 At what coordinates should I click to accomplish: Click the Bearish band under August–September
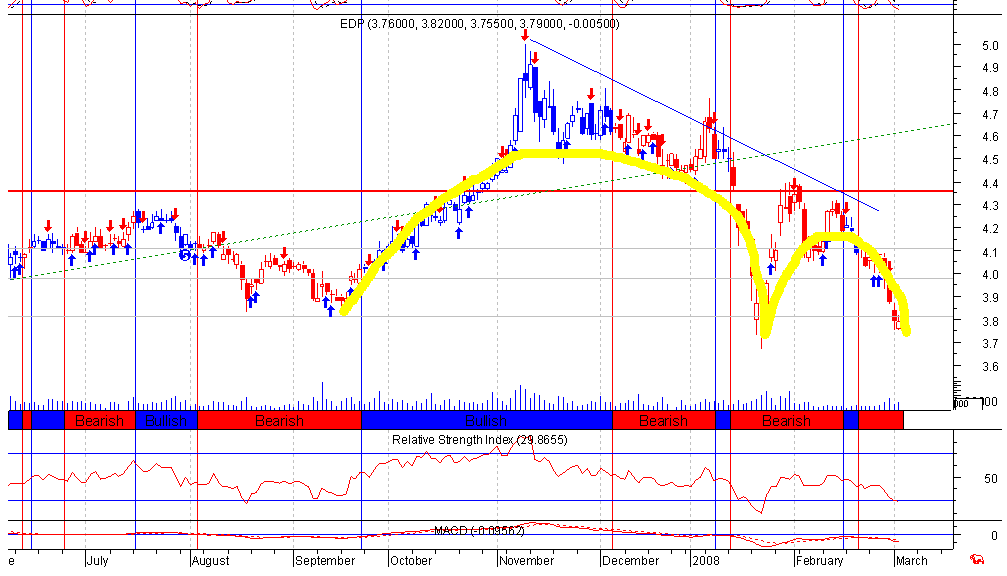pyautogui.click(x=279, y=421)
